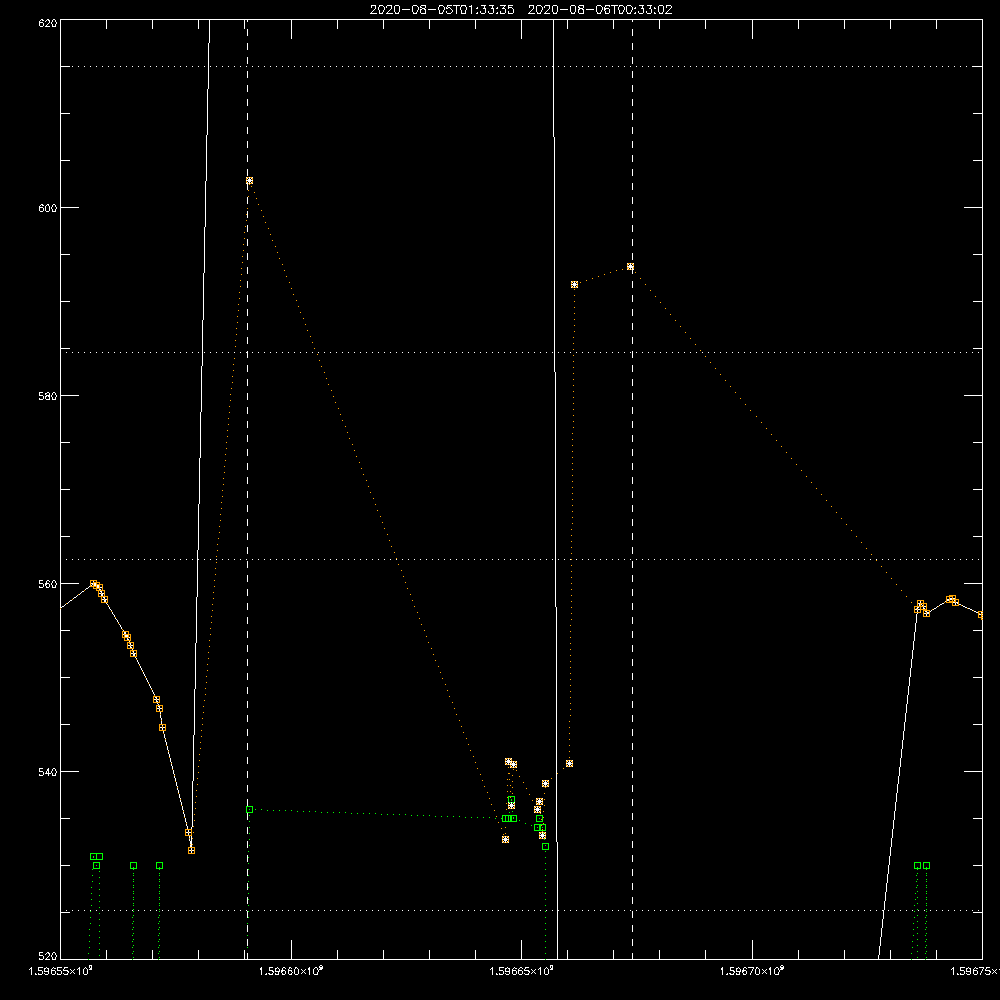Click the x-axis label 1.59660×10⁹
Viewport: 1000px width, 1000px height.
tap(291, 971)
